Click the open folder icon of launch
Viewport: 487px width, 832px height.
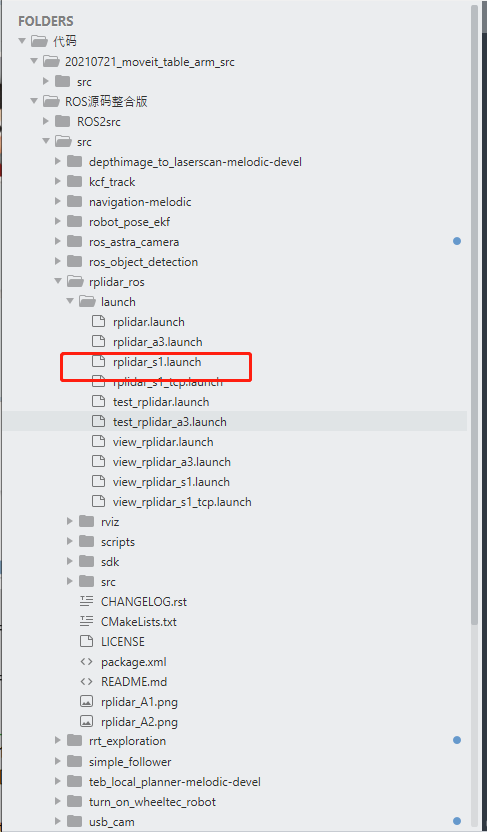86,301
